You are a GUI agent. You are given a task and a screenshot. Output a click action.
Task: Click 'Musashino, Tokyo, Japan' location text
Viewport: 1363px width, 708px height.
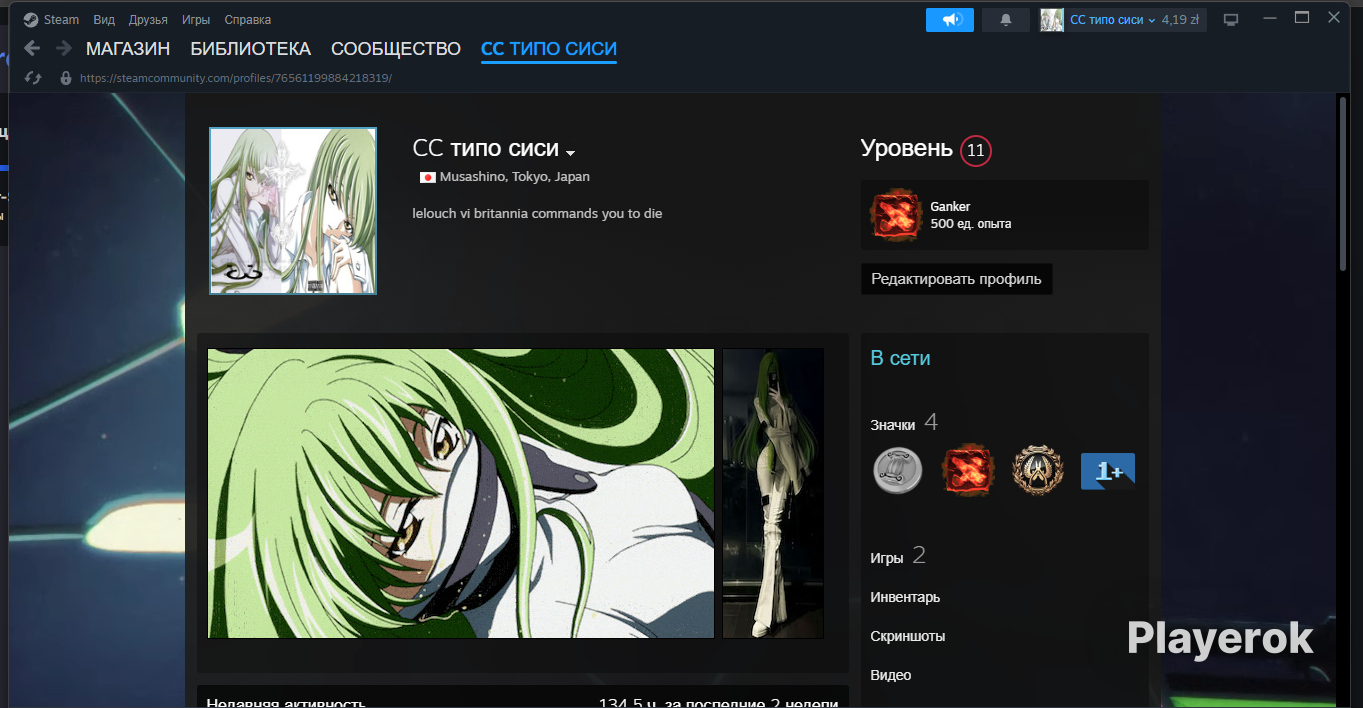click(514, 177)
